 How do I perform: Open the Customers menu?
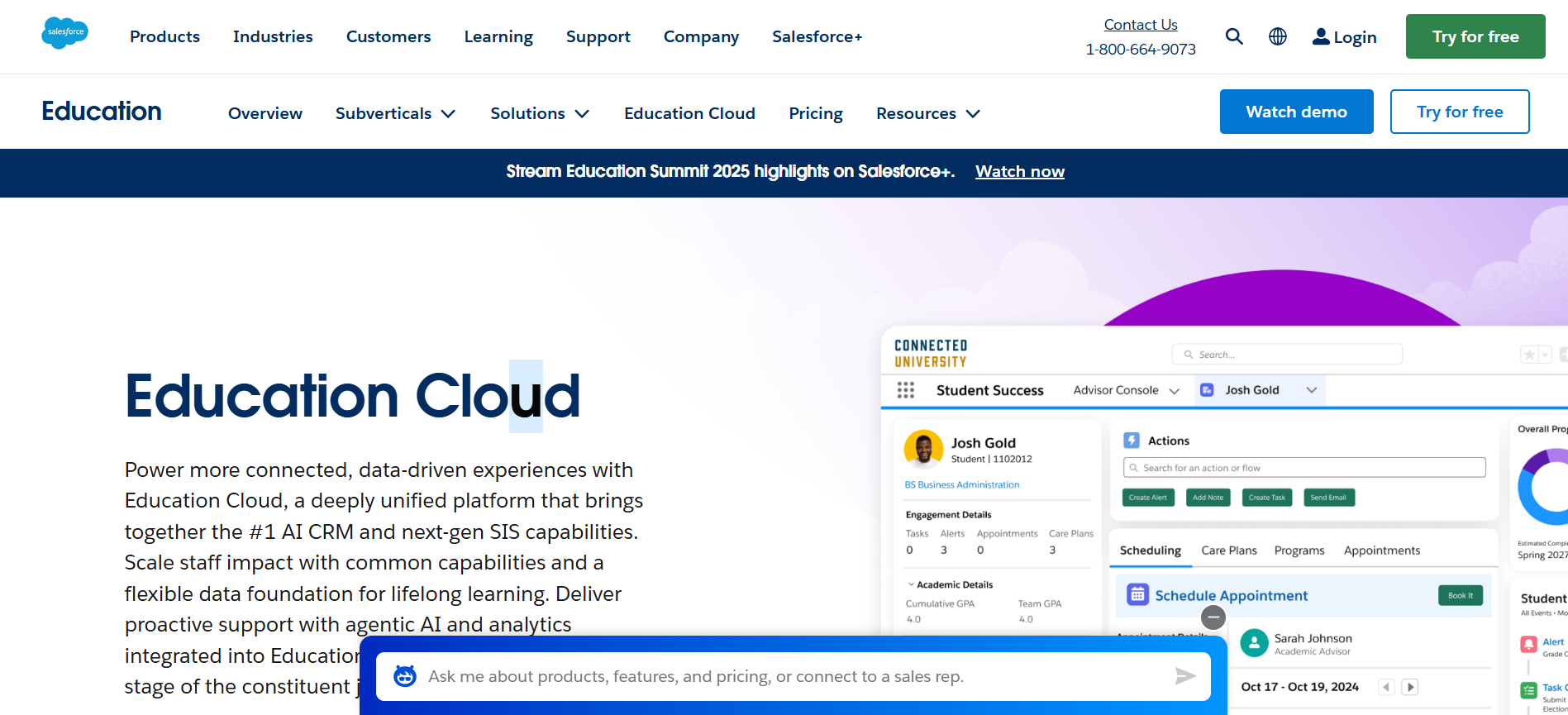[x=388, y=36]
